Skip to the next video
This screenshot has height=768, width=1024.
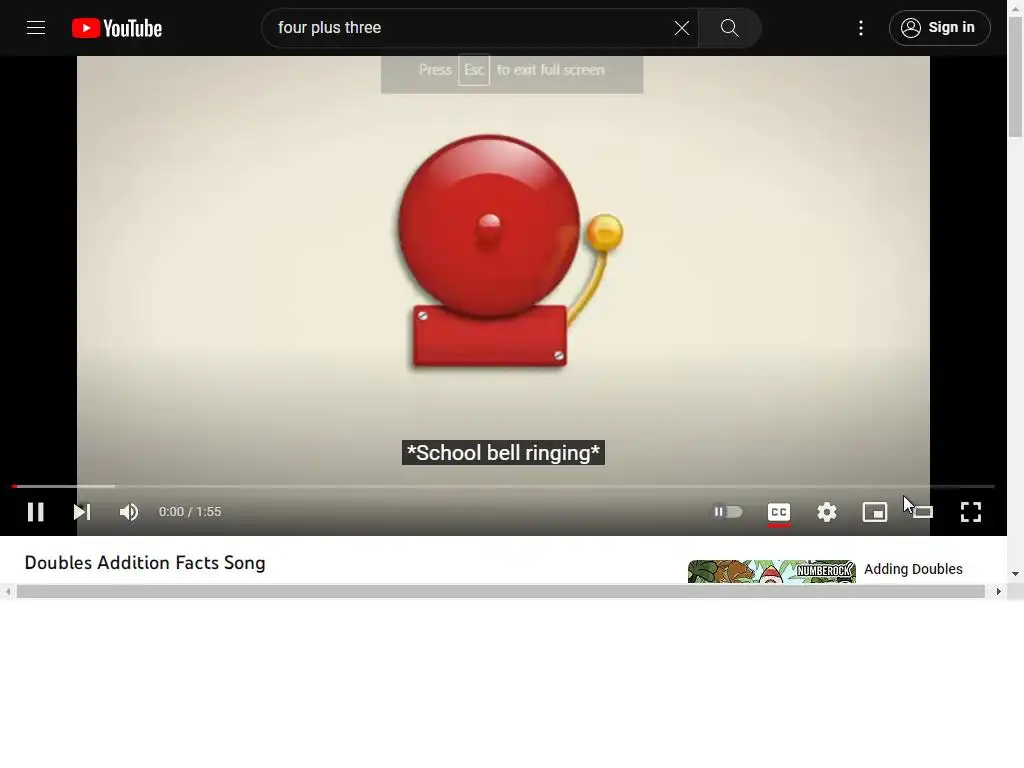(82, 512)
